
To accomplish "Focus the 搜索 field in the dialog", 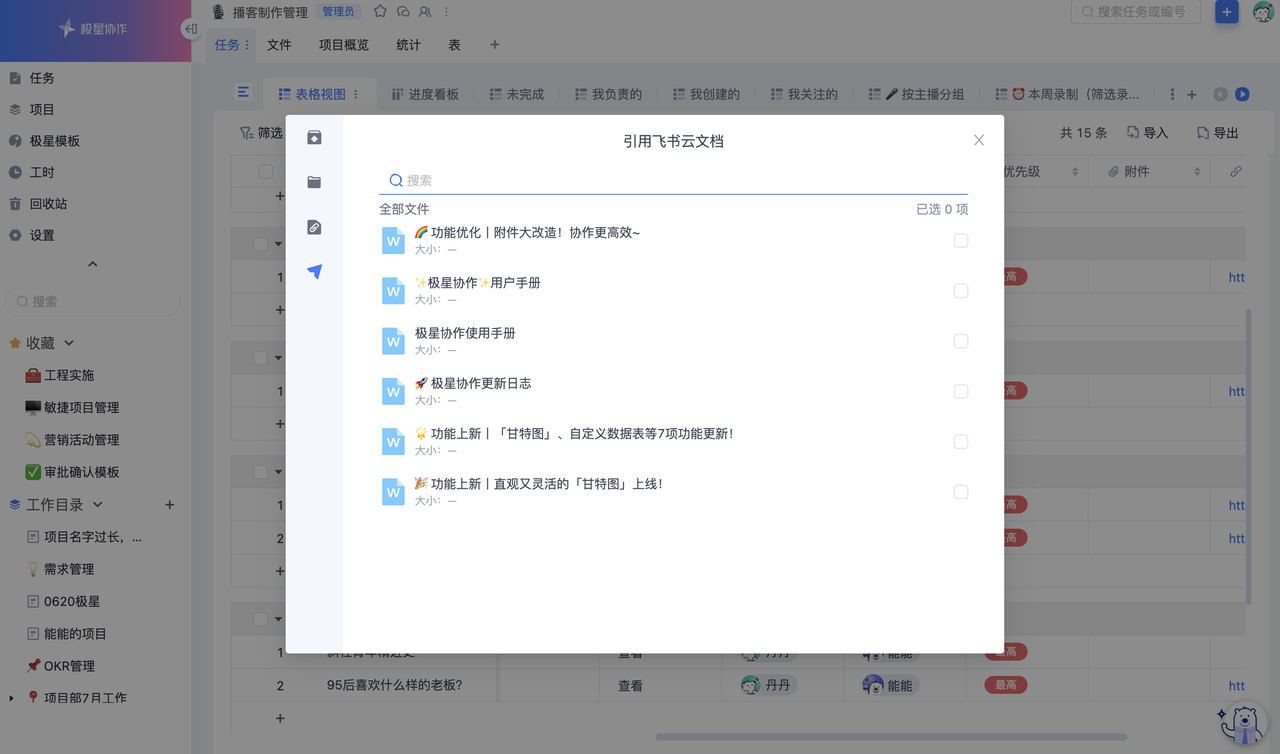I will coord(673,180).
